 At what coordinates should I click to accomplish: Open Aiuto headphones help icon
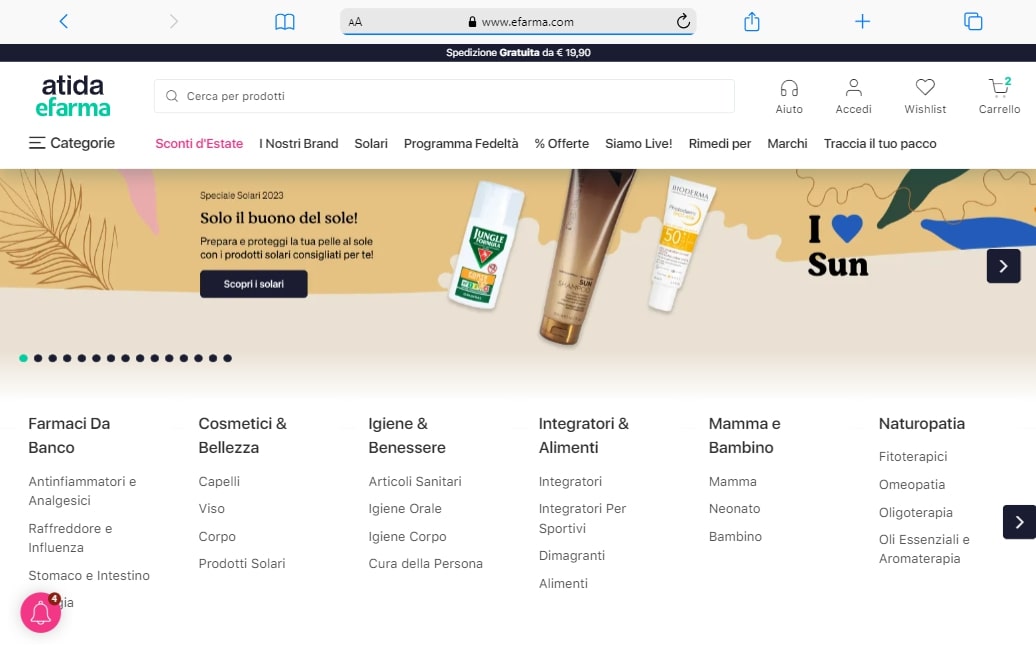click(789, 96)
